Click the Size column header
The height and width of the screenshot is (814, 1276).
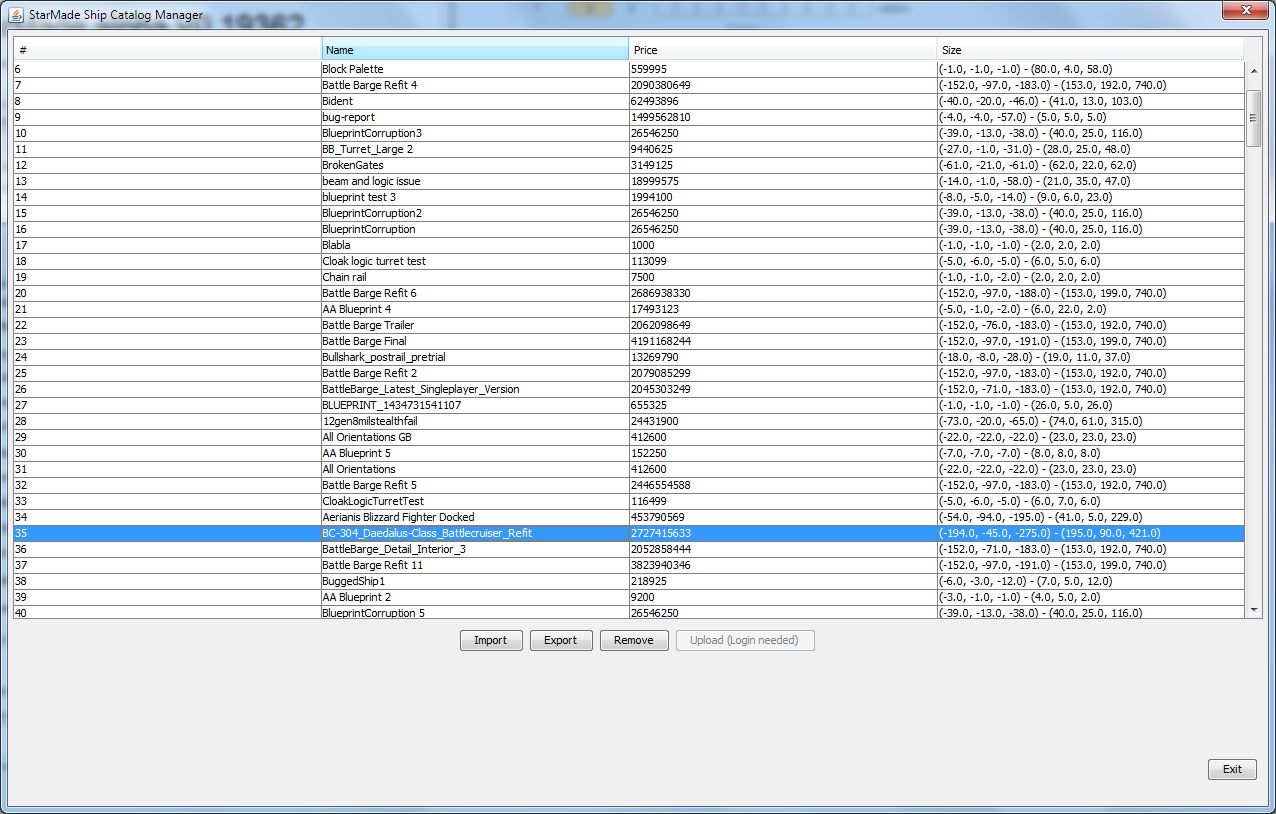pyautogui.click(x=1090, y=50)
